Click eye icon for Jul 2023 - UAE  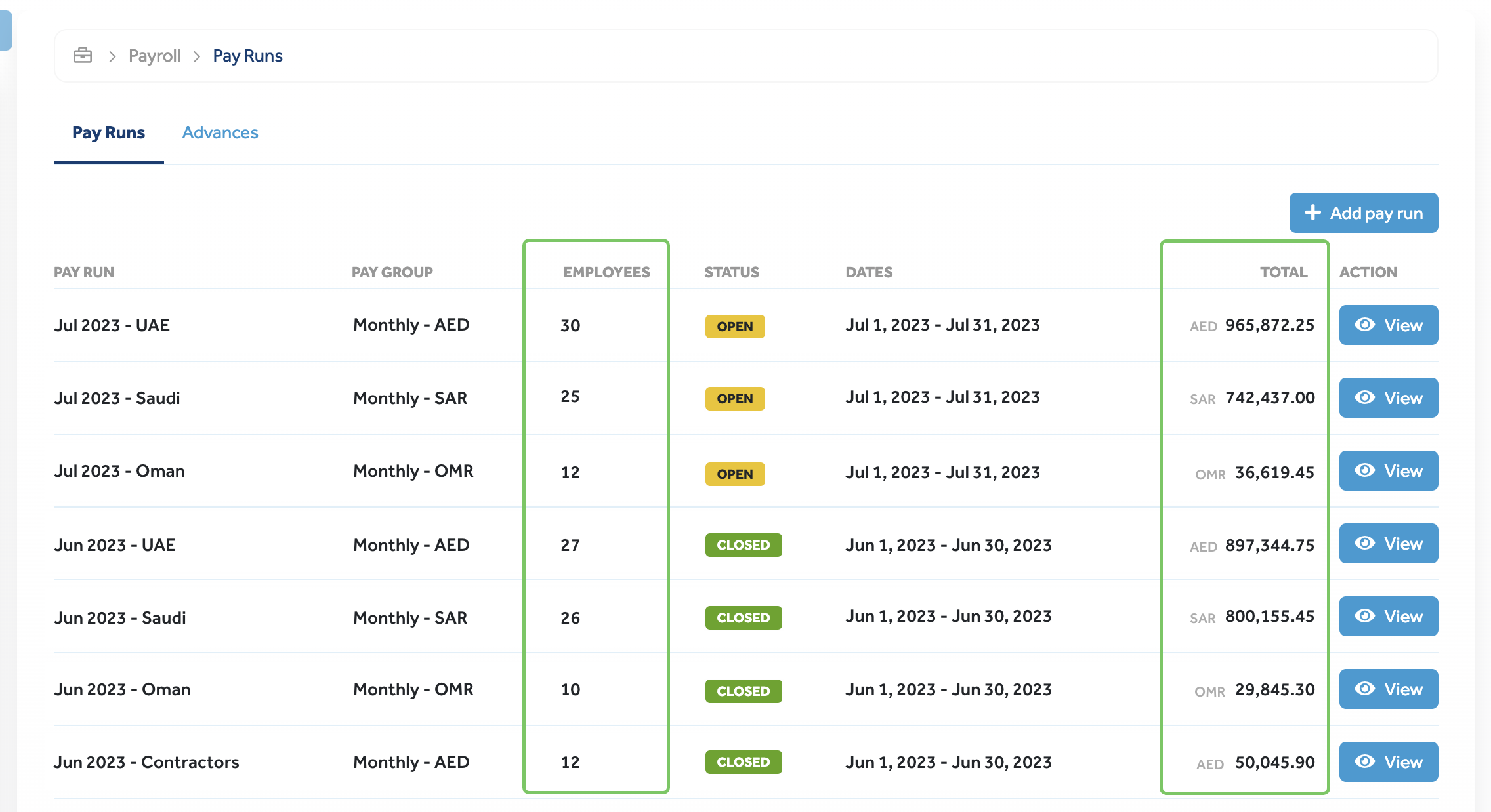1365,325
